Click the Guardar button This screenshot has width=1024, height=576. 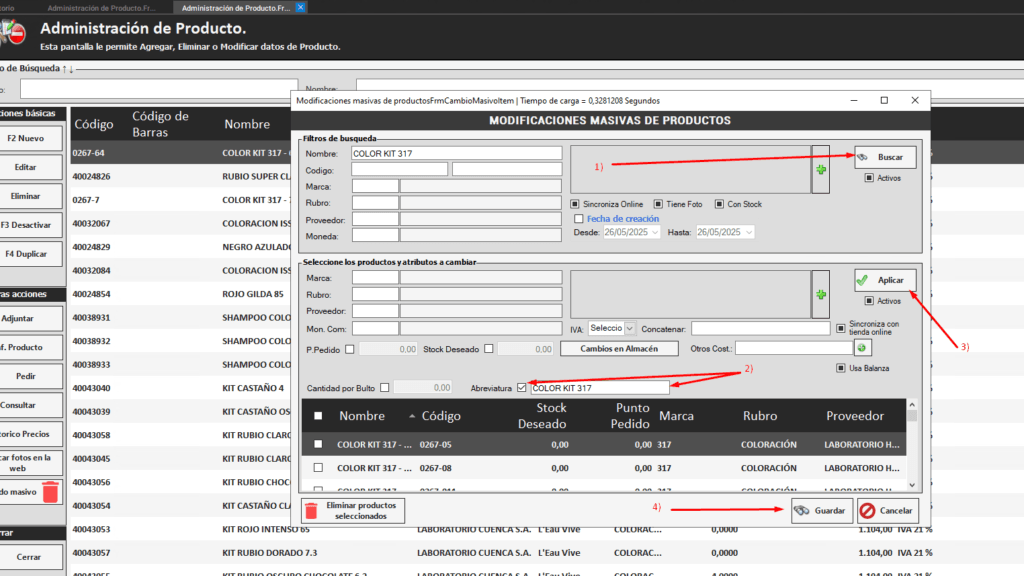coord(822,511)
